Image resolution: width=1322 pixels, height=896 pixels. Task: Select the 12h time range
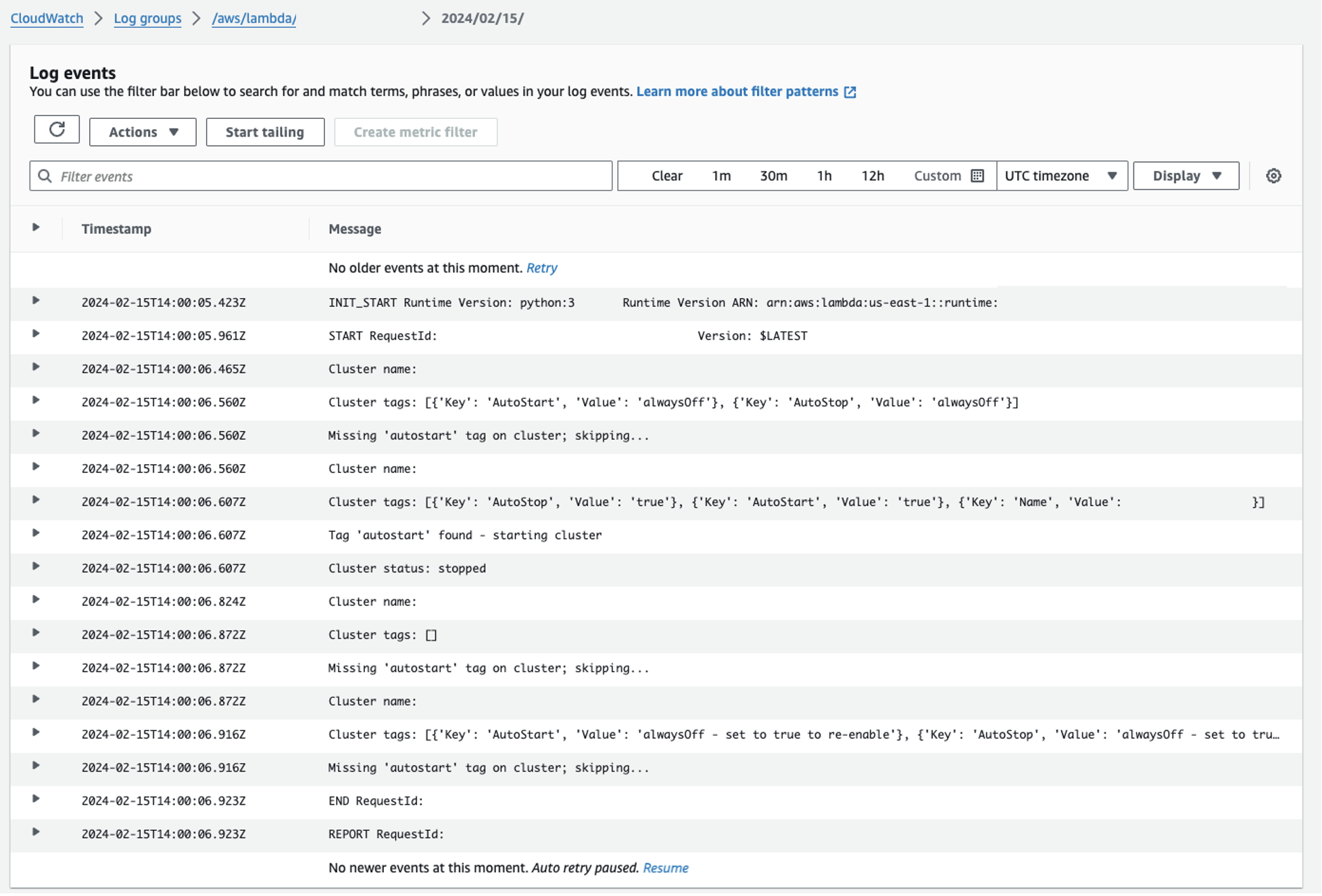(872, 176)
